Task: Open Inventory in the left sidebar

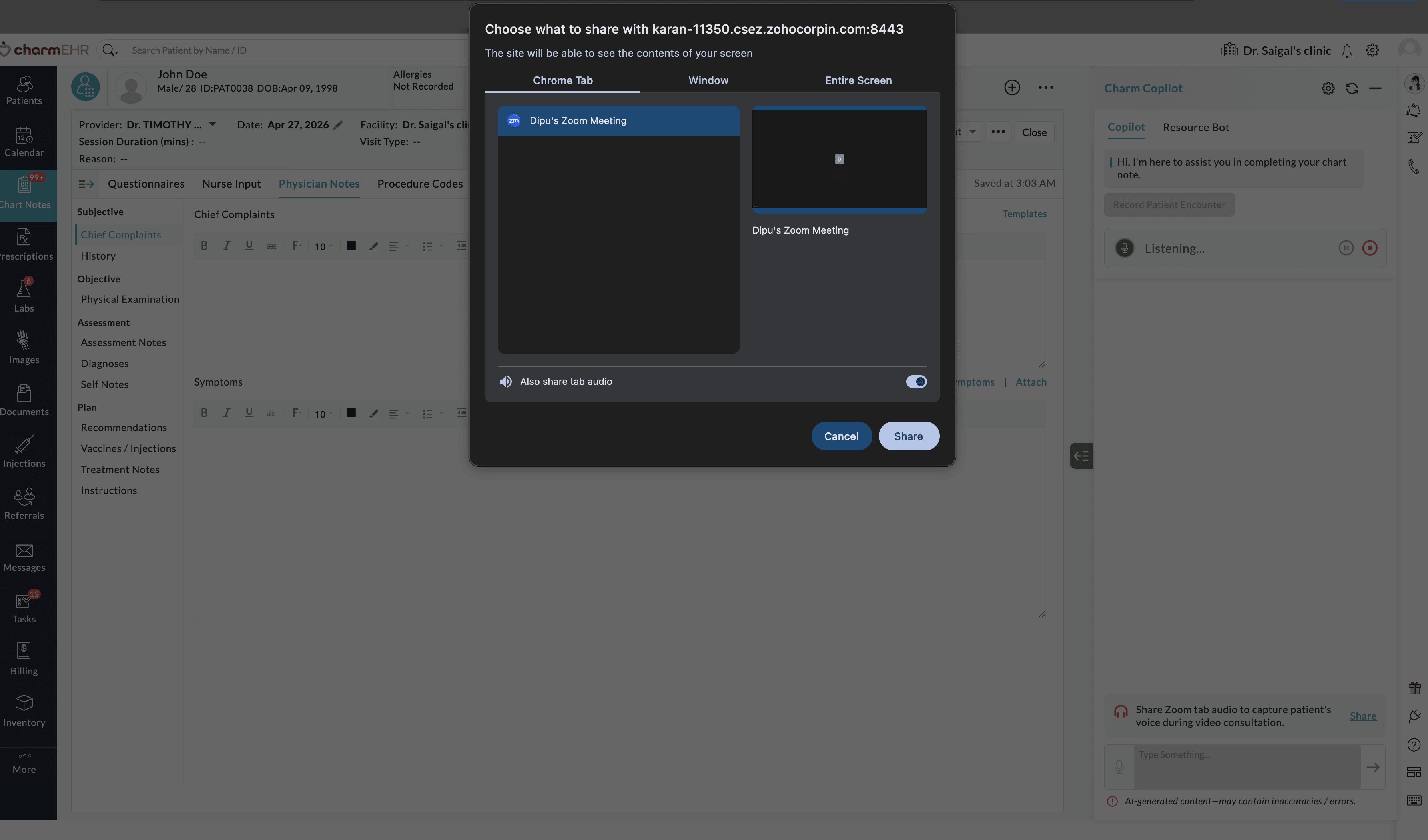Action: tap(24, 712)
